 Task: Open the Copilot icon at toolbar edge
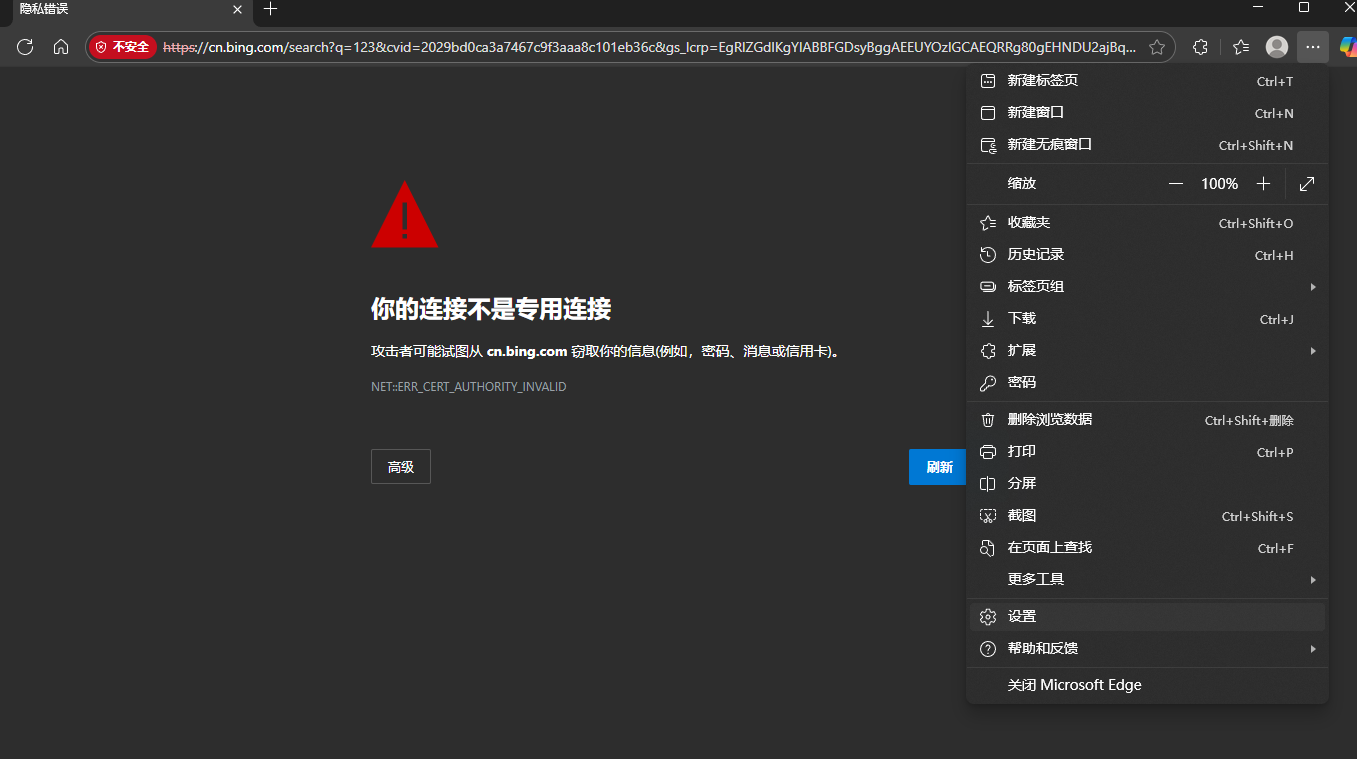click(1348, 47)
